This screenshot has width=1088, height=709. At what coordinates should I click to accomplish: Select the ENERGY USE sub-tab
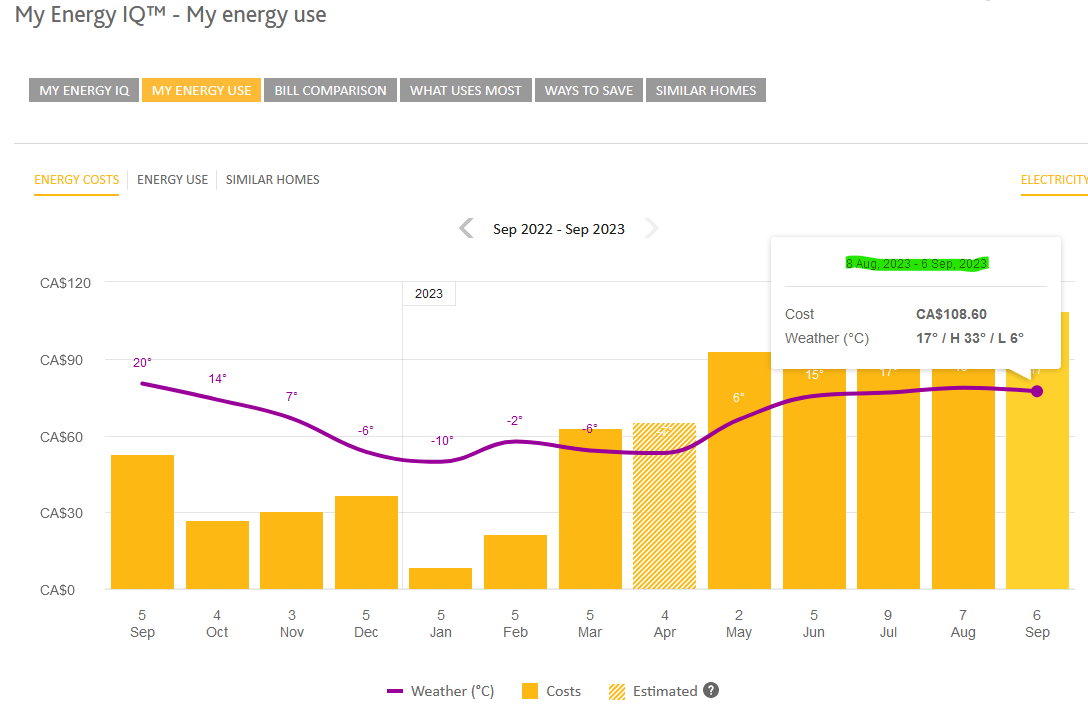click(x=174, y=179)
